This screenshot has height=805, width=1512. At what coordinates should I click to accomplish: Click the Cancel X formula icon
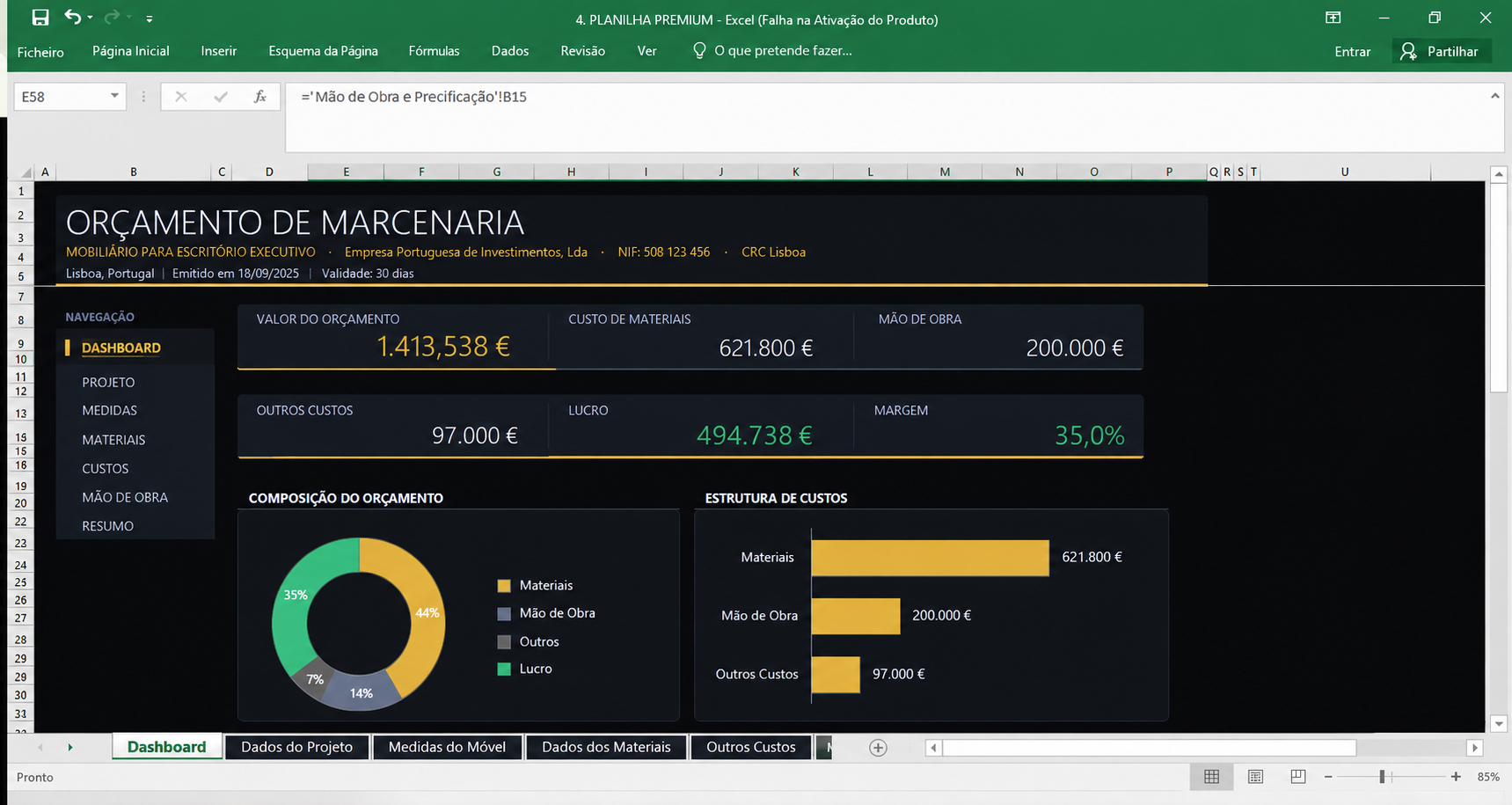pyautogui.click(x=180, y=97)
